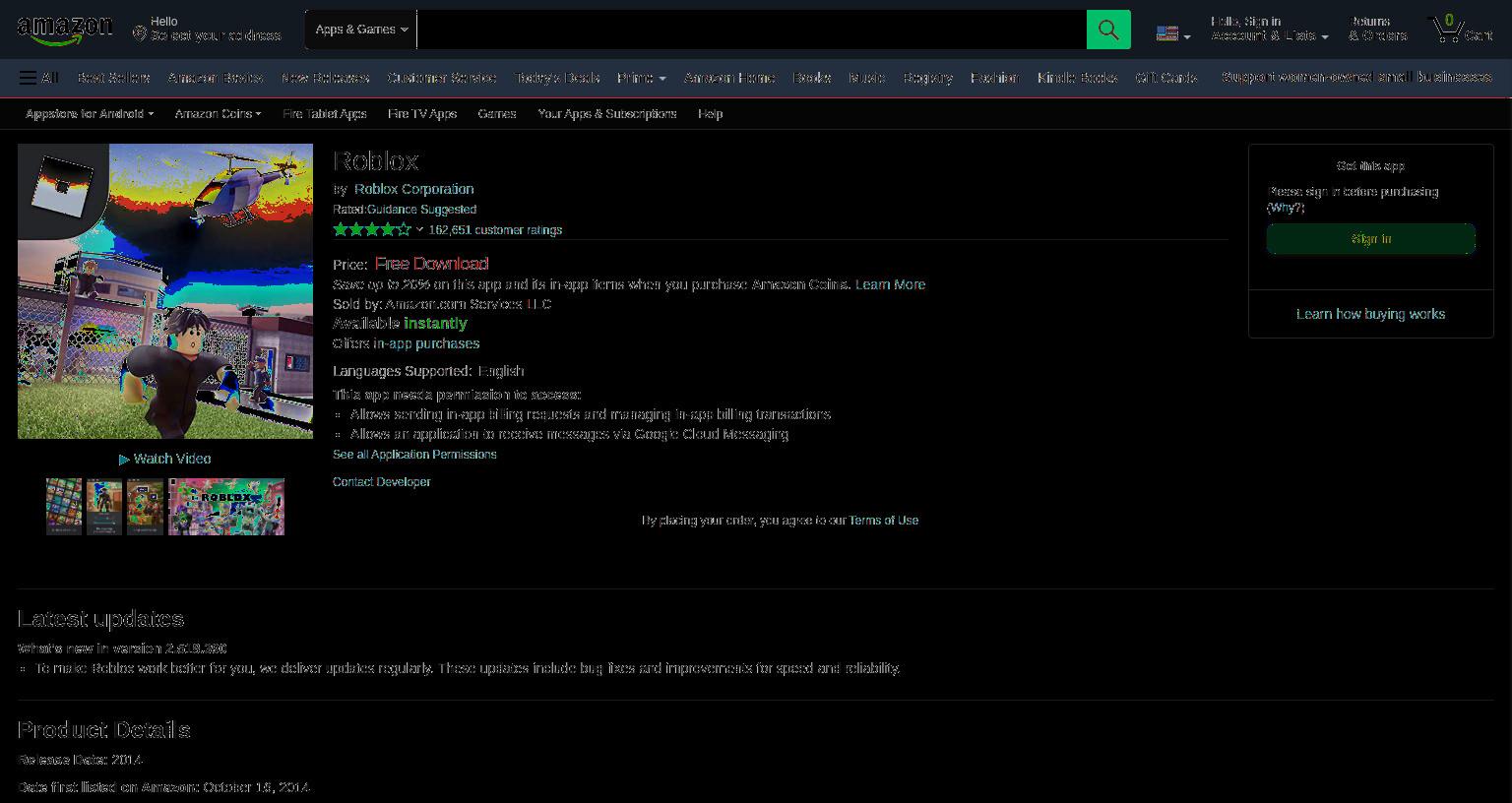Image resolution: width=1512 pixels, height=803 pixels.
Task: Expand Amazon Coins dropdown
Action: (x=218, y=114)
